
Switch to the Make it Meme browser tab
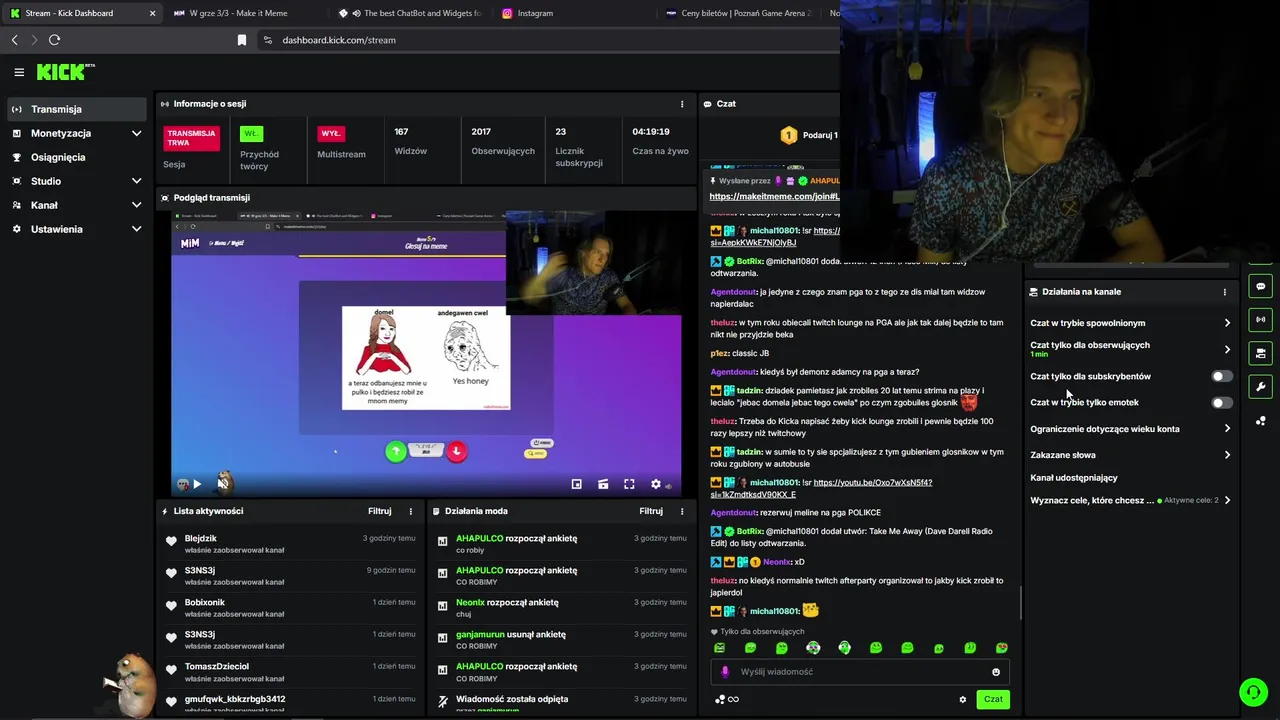coord(245,13)
